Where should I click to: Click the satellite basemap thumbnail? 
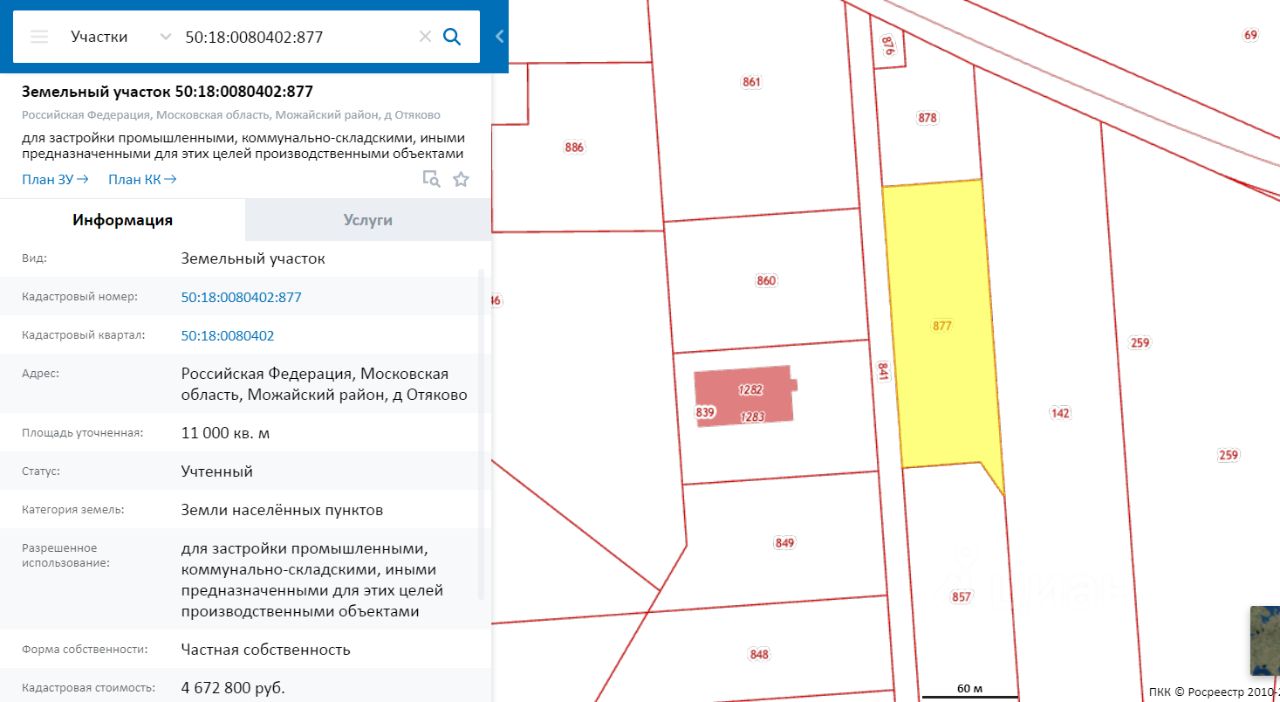pyautogui.click(x=1265, y=640)
